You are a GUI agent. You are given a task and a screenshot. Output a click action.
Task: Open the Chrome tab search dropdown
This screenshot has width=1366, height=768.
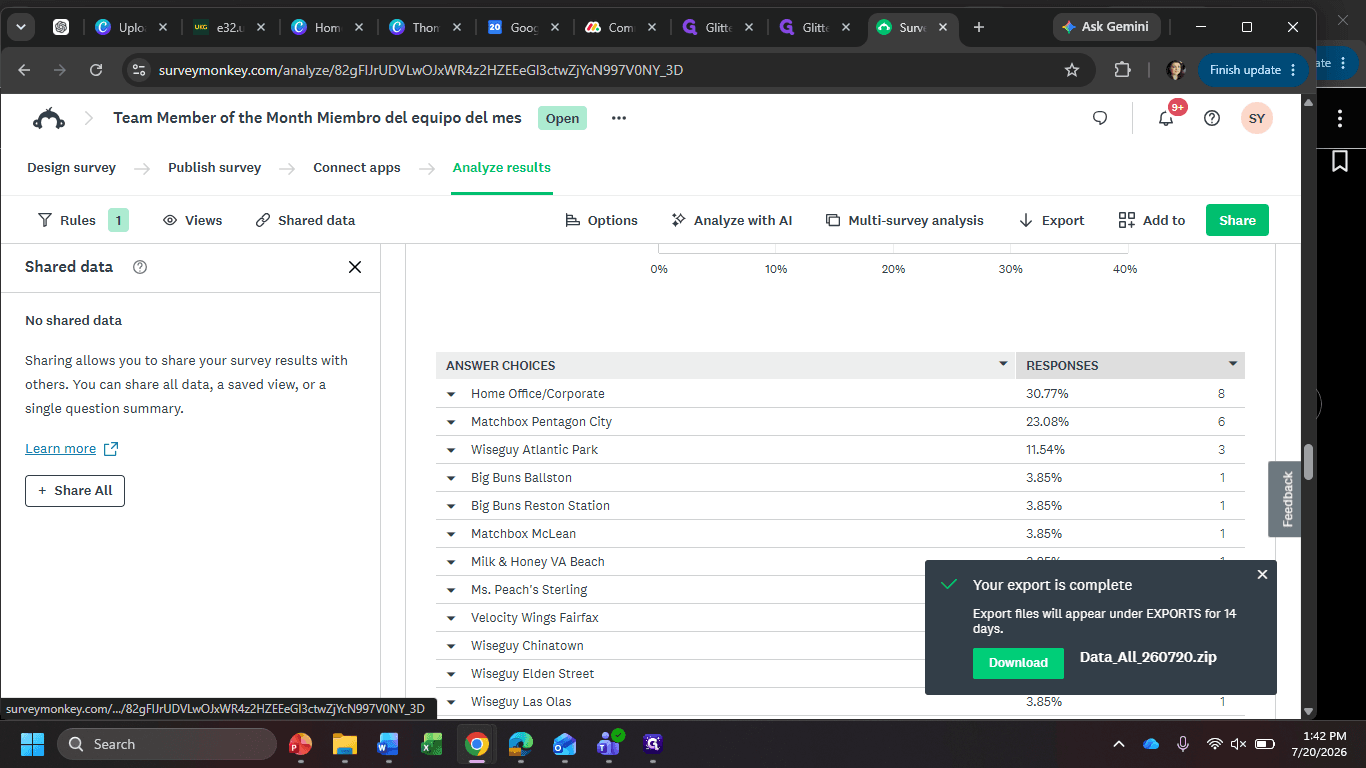coord(20,27)
